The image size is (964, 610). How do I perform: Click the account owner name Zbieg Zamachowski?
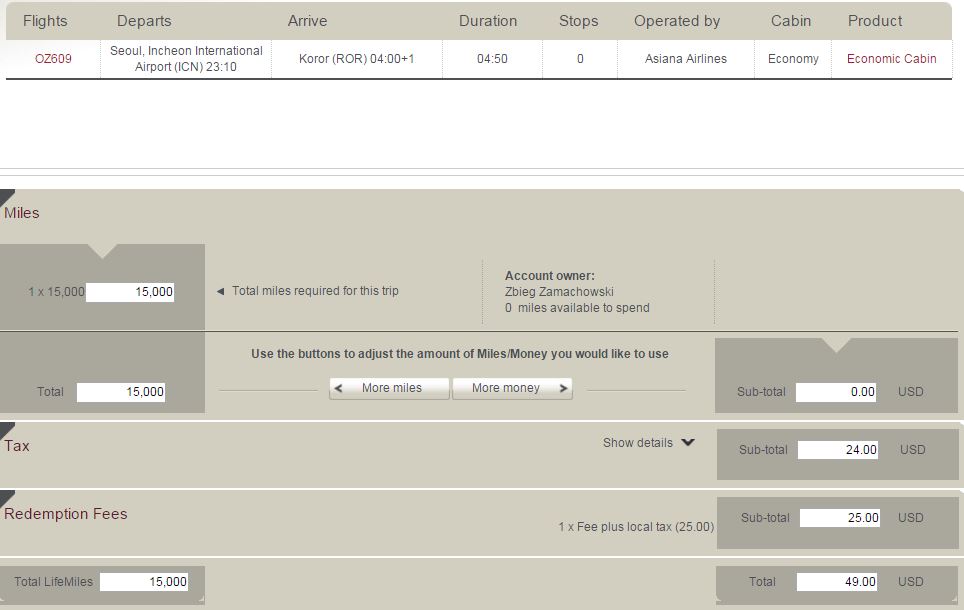(x=559, y=291)
